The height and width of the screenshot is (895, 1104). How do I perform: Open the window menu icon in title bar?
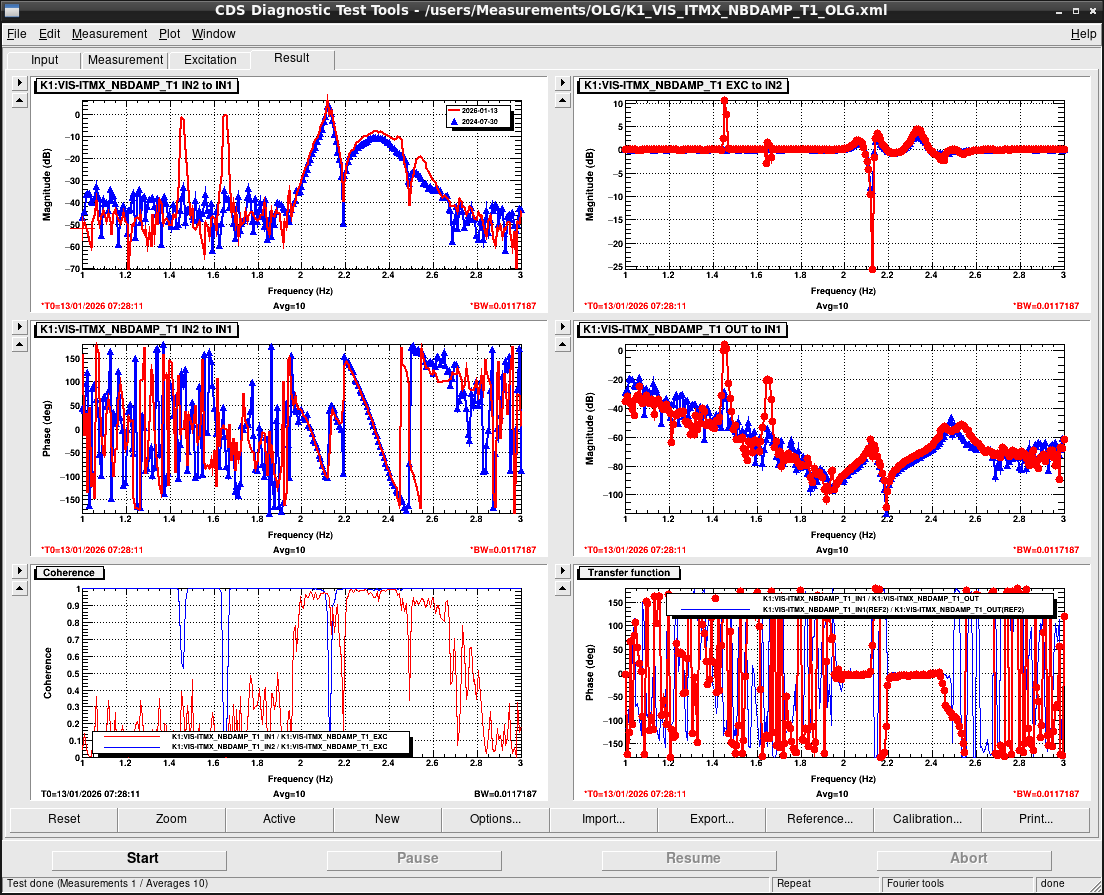tap(13, 10)
